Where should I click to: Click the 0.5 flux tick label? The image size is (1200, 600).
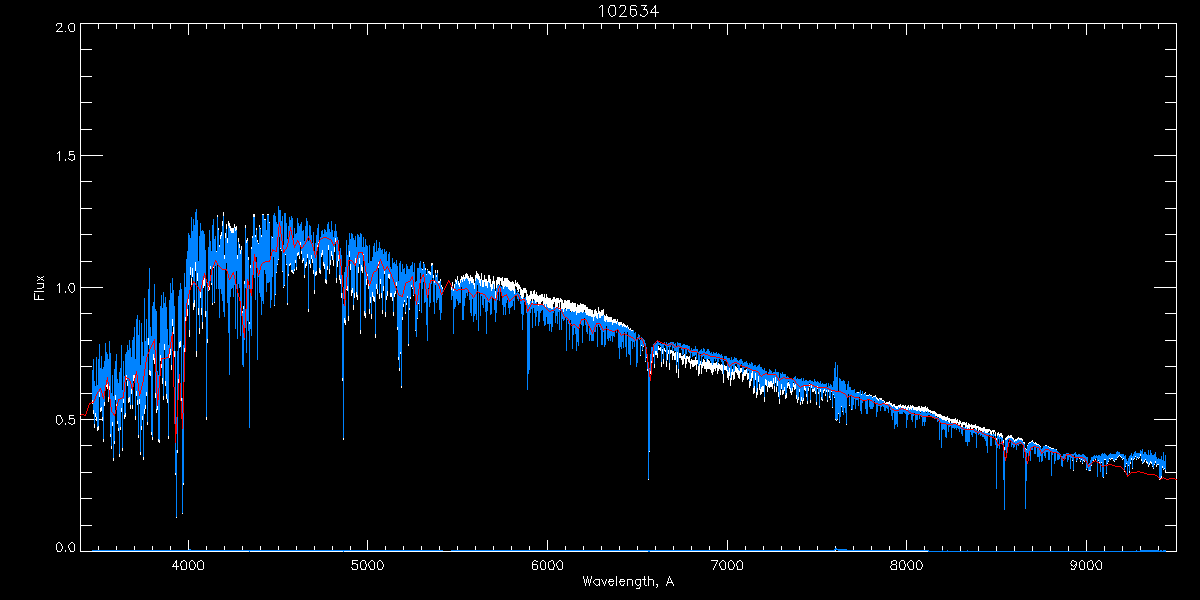(x=64, y=419)
